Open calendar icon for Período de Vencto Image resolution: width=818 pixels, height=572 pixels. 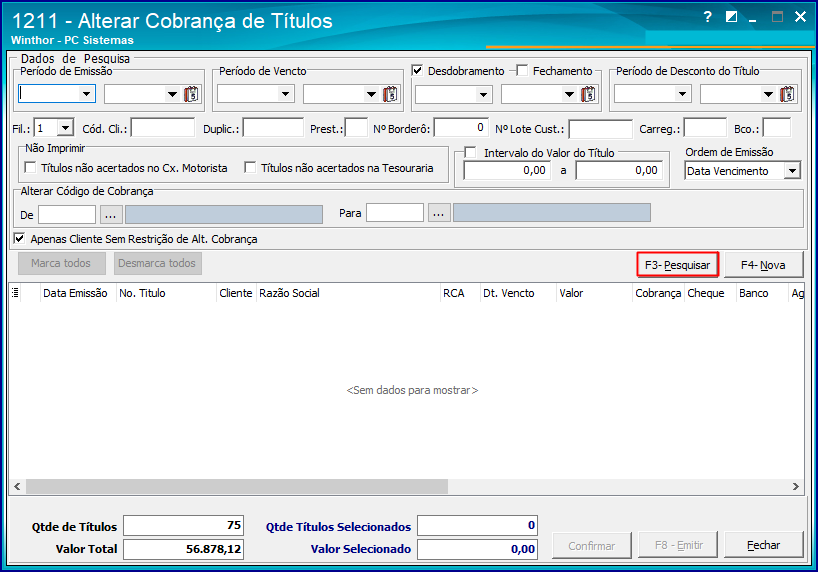tap(390, 94)
